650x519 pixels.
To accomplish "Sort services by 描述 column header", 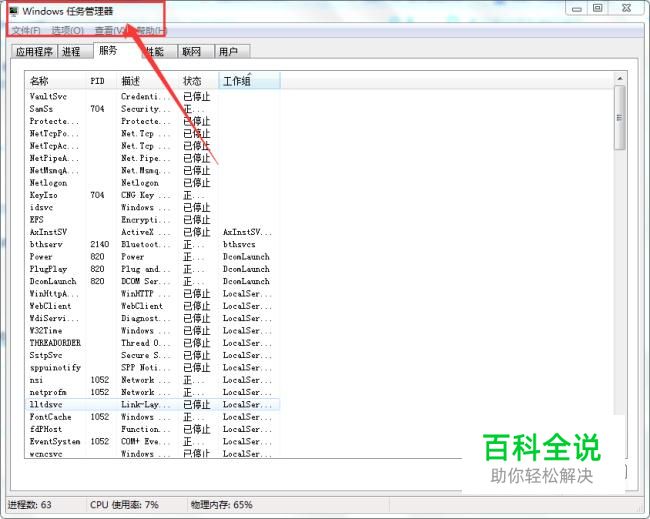I will [x=148, y=81].
